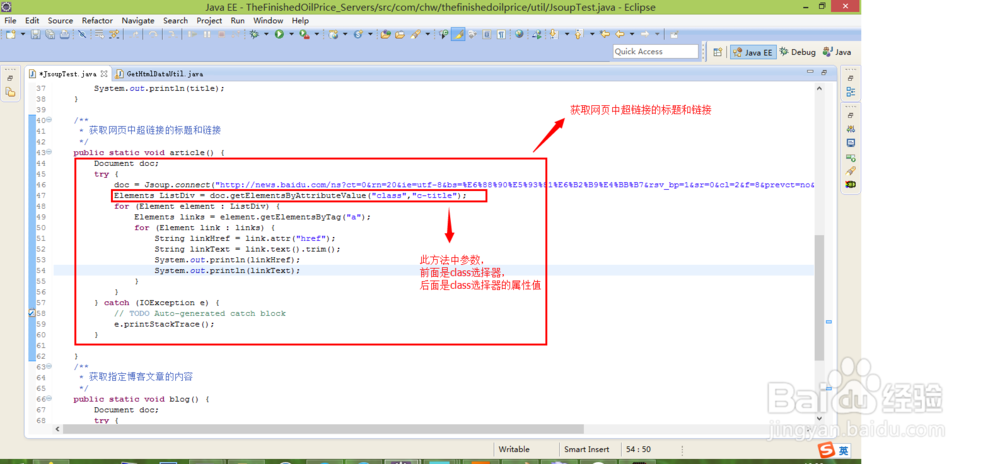Open the Run configurations dropdown arrow
The width and height of the screenshot is (1000, 464).
coord(291,34)
